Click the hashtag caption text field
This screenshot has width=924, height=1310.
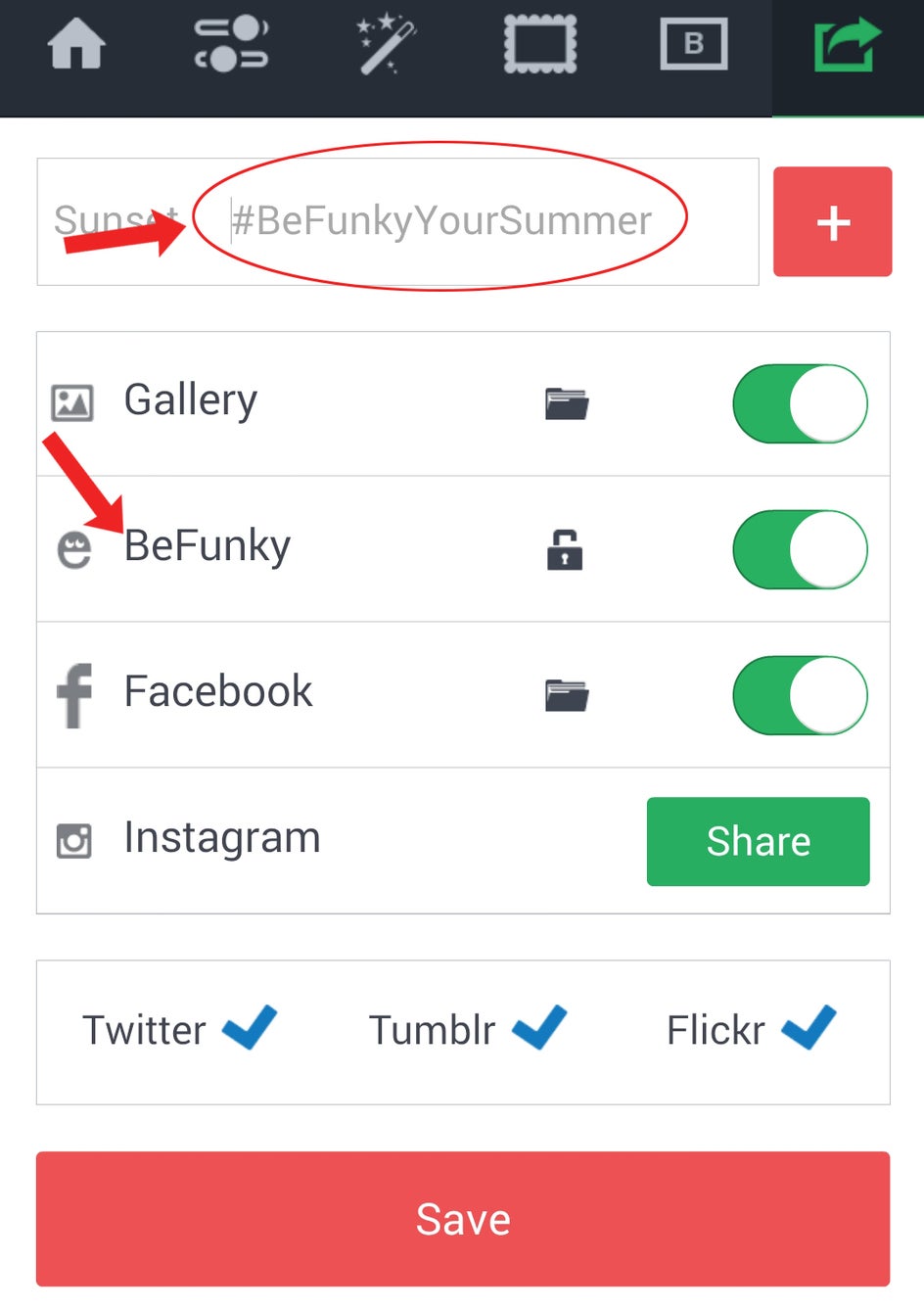440,221
